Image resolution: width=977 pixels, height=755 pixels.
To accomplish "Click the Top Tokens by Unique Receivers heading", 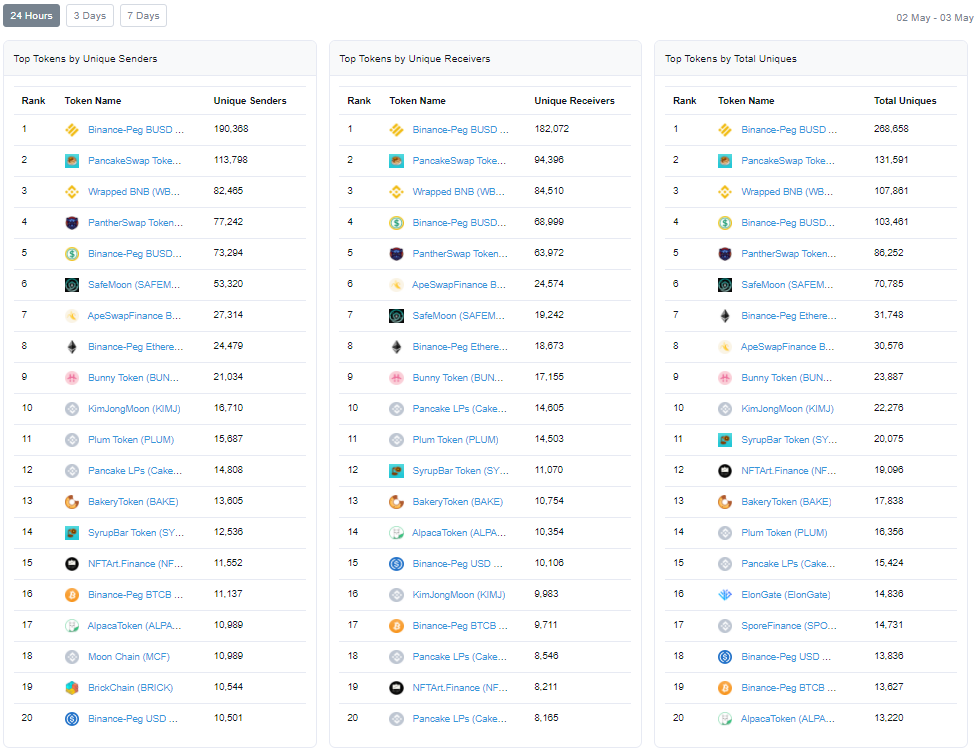I will (414, 59).
